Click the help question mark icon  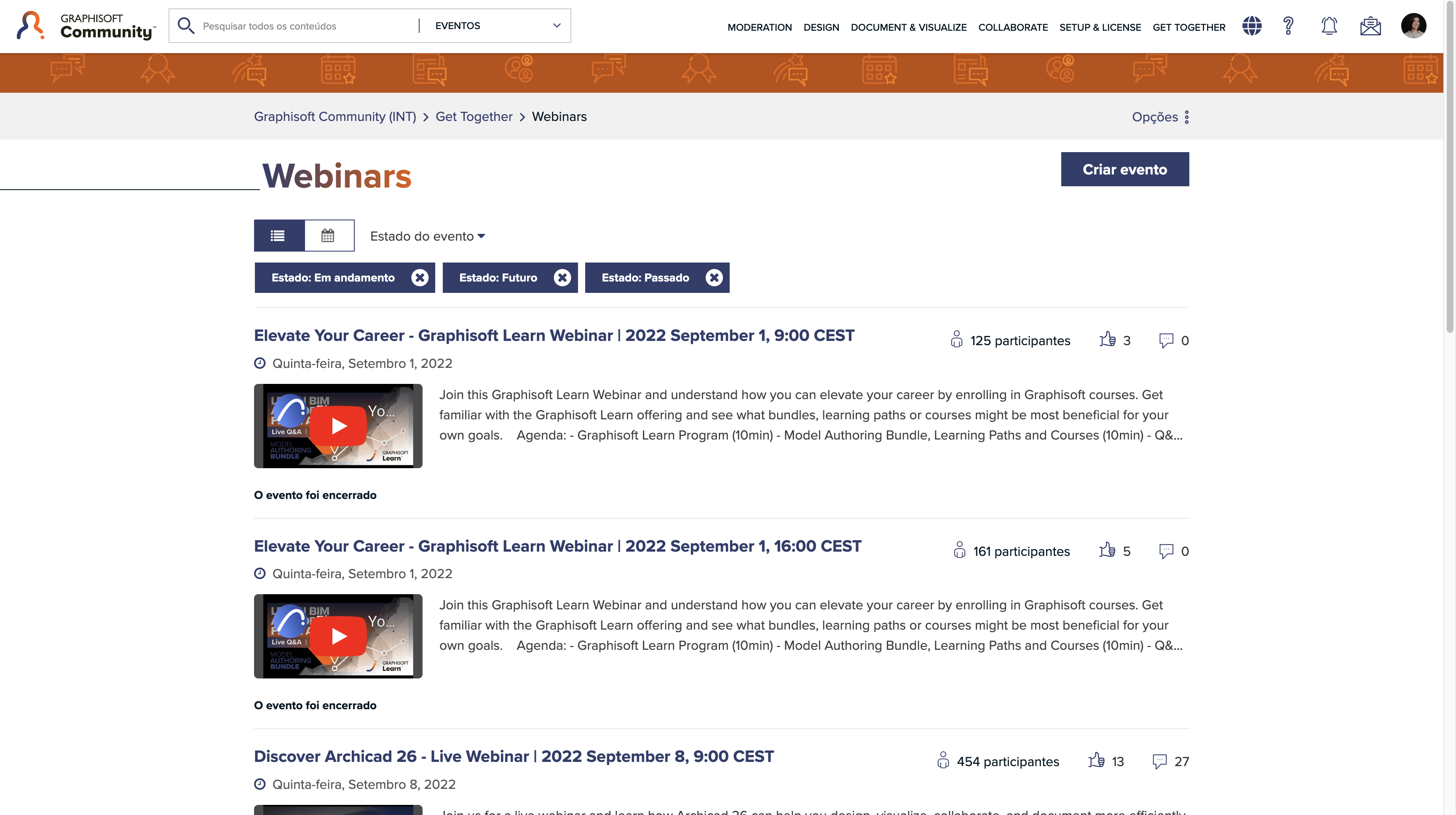coord(1289,25)
